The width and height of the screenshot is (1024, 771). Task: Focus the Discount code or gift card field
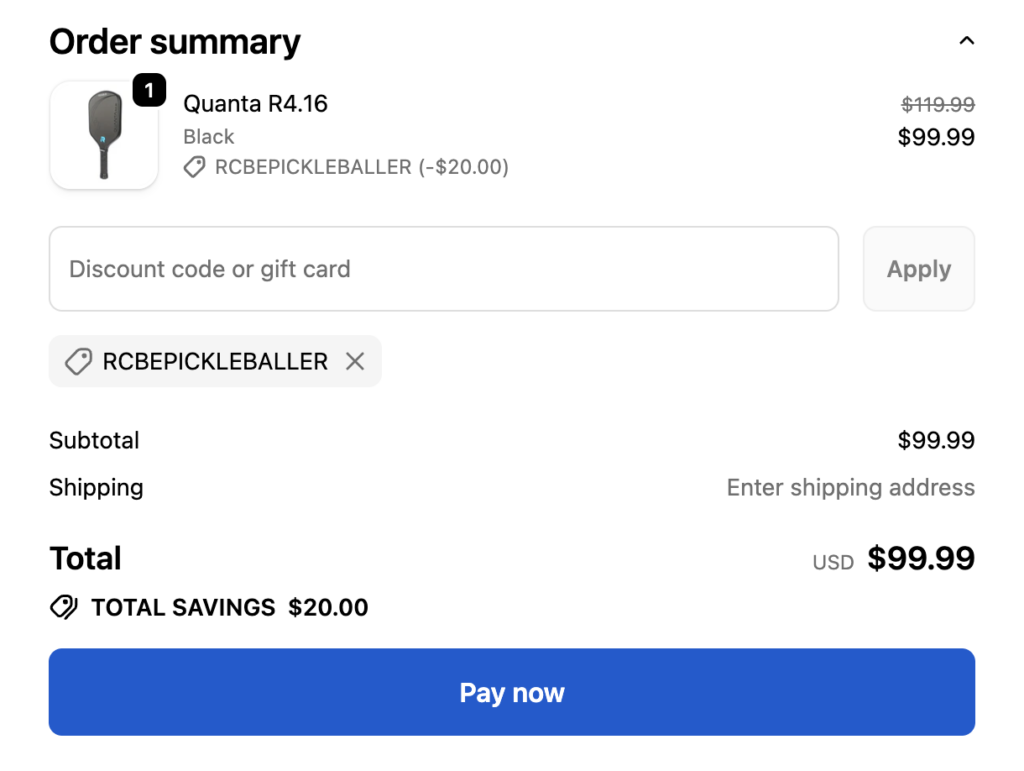443,269
